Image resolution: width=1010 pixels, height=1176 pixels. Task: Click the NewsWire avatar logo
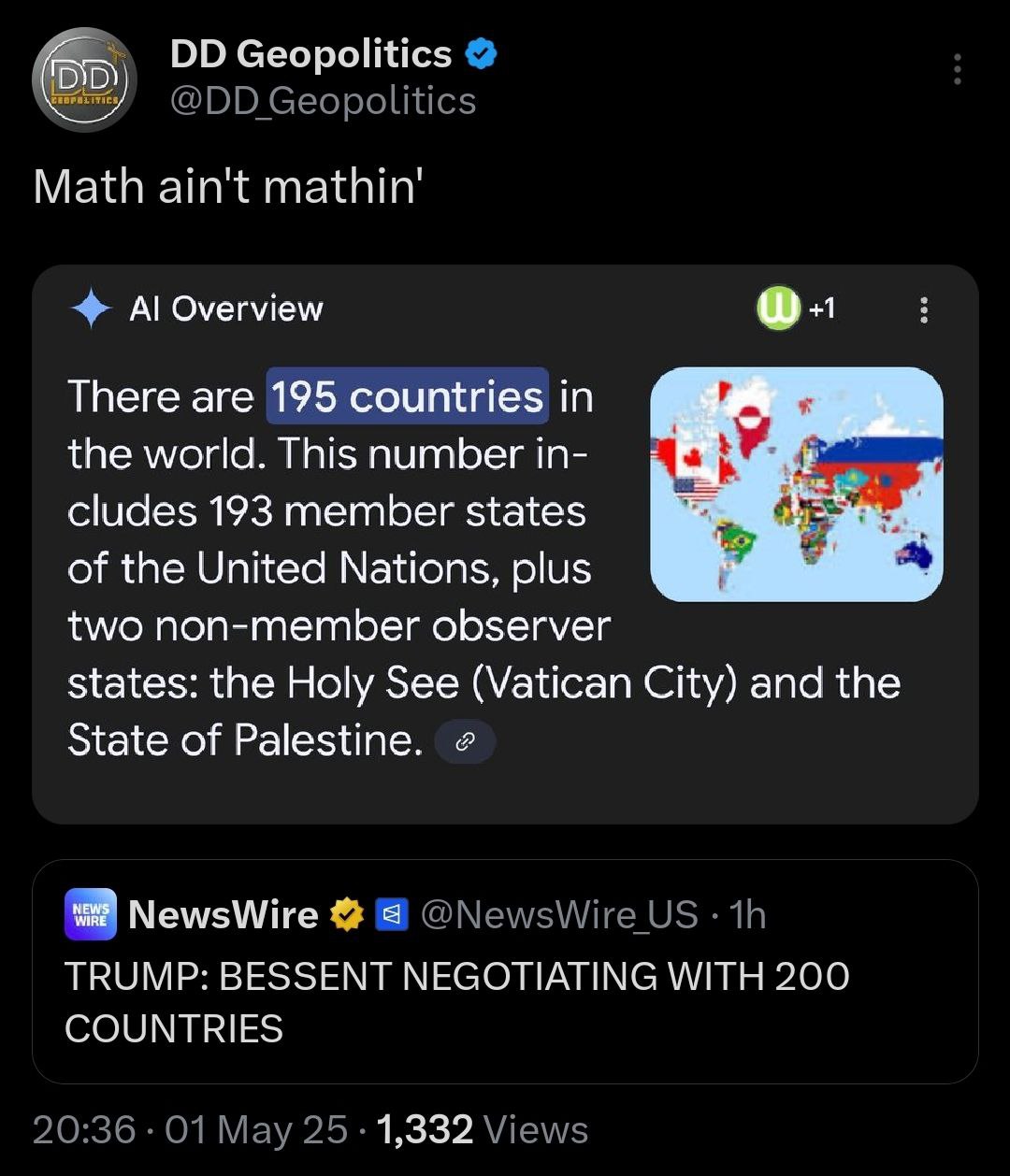[x=91, y=913]
